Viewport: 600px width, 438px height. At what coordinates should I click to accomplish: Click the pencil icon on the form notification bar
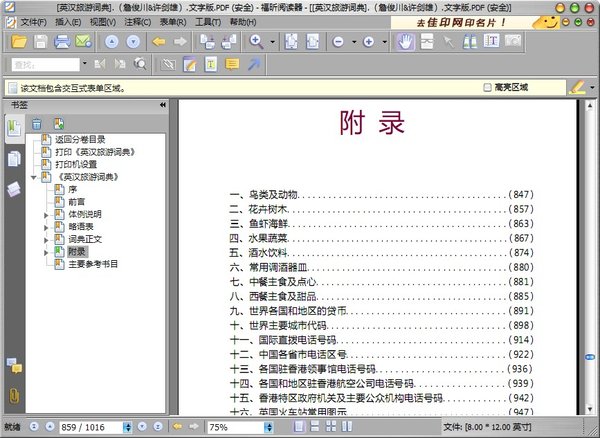577,88
